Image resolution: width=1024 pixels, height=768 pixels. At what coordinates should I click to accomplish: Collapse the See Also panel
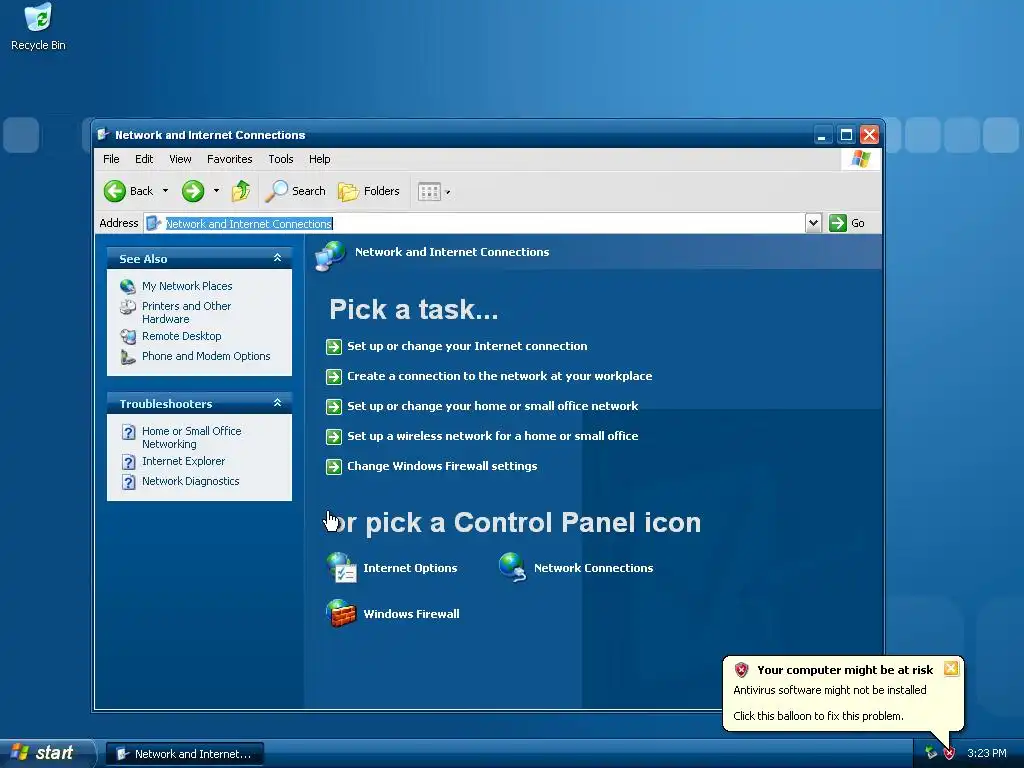click(x=278, y=258)
